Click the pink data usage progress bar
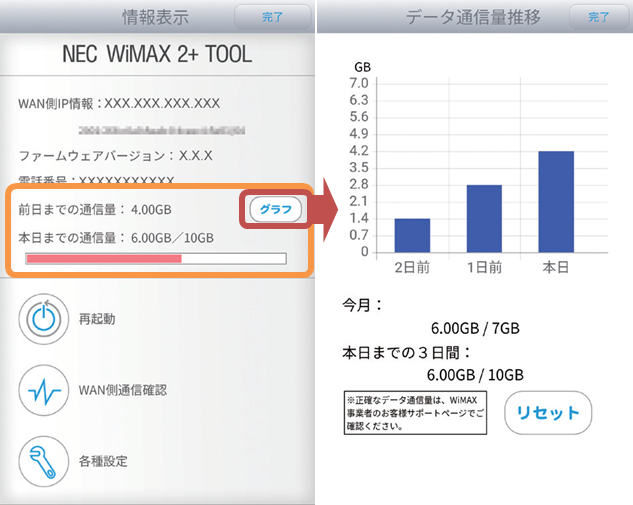This screenshot has width=633, height=505. [156, 259]
